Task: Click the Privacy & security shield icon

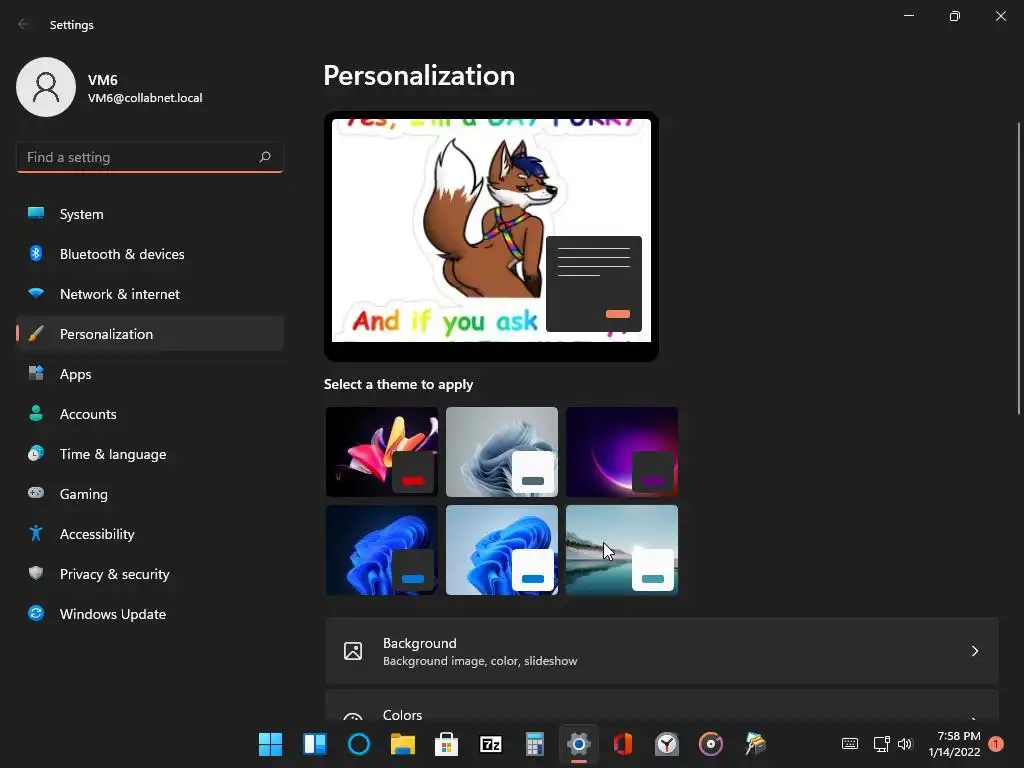Action: point(36,573)
